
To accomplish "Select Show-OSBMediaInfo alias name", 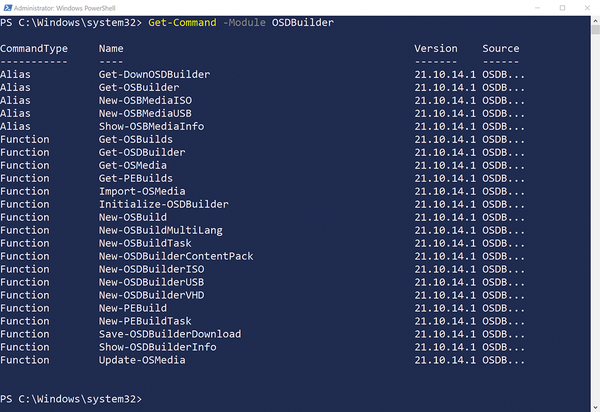I will [x=152, y=126].
